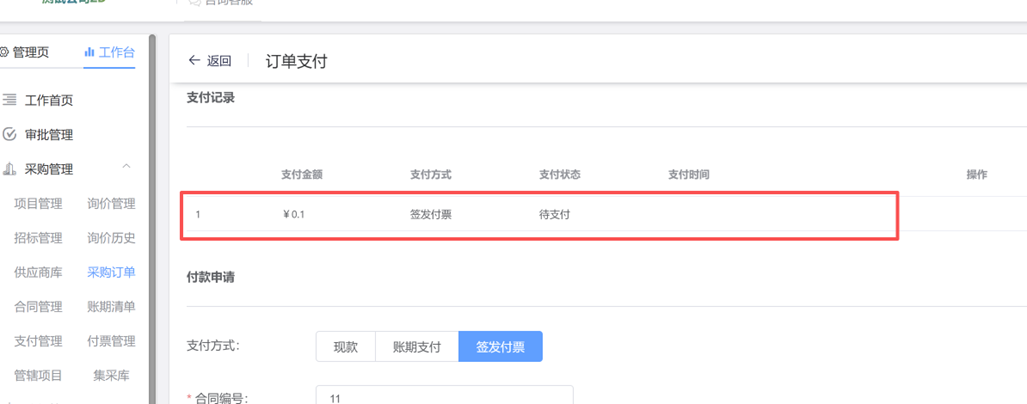Open 供应商库 in the sidebar
Viewport: 1027px width, 404px height.
click(38, 272)
